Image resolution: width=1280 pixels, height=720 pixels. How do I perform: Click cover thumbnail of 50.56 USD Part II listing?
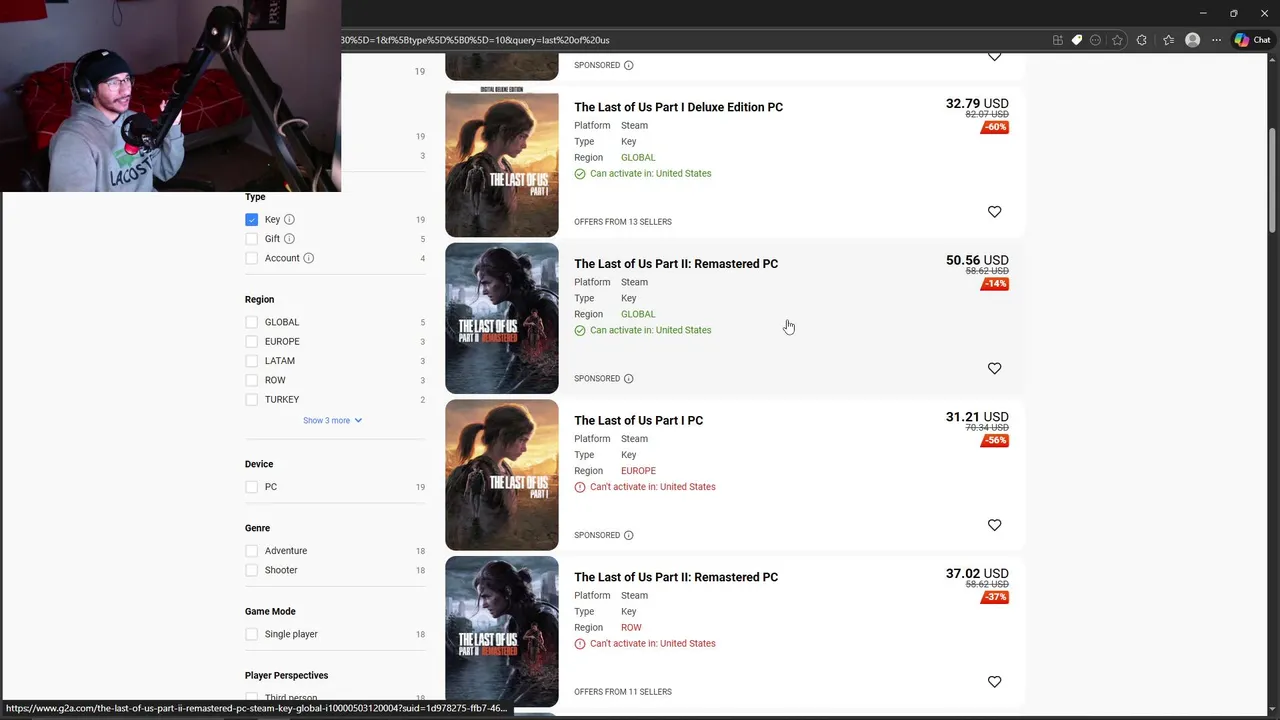pos(502,318)
